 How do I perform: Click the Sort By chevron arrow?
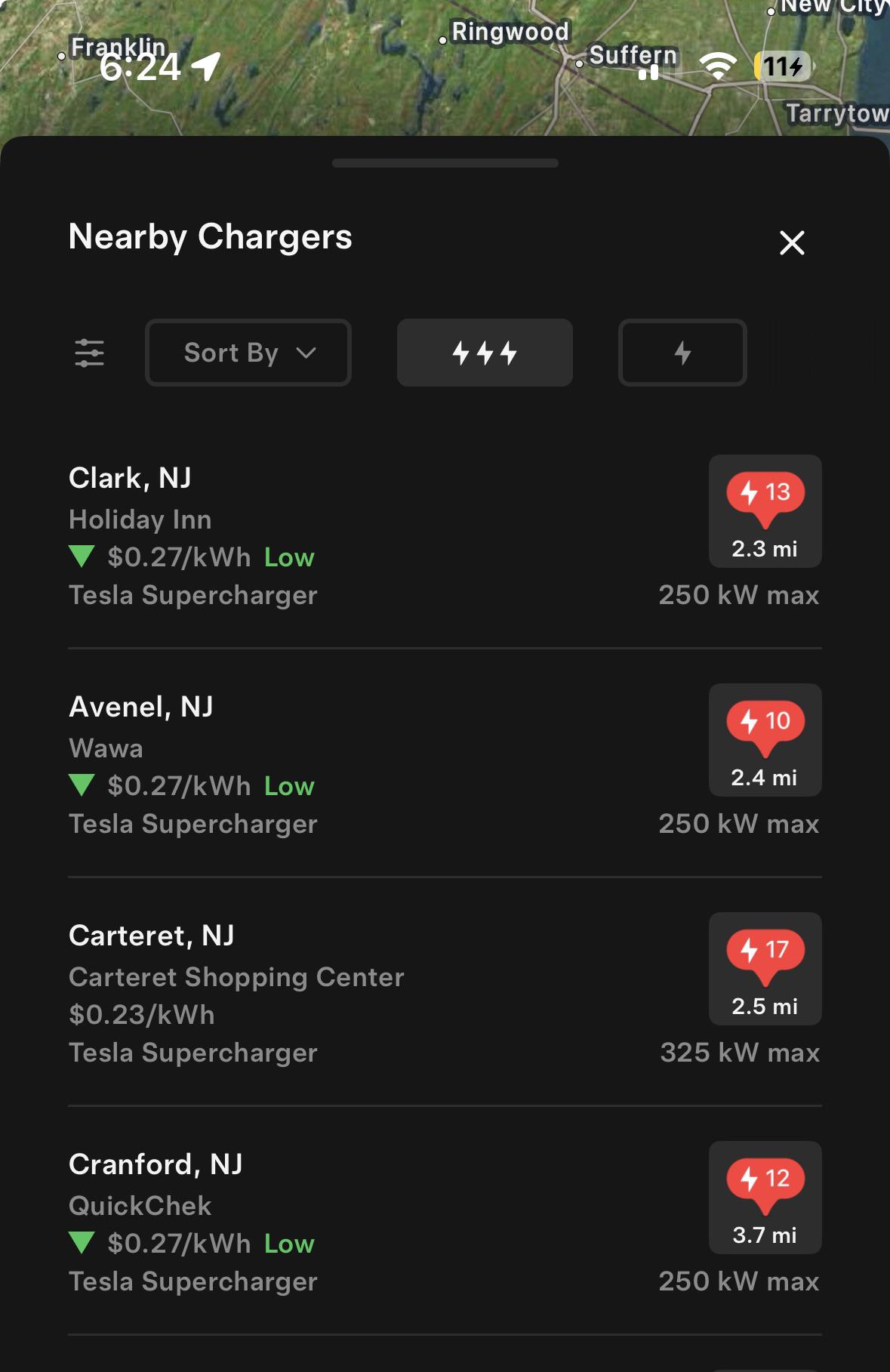click(x=306, y=353)
